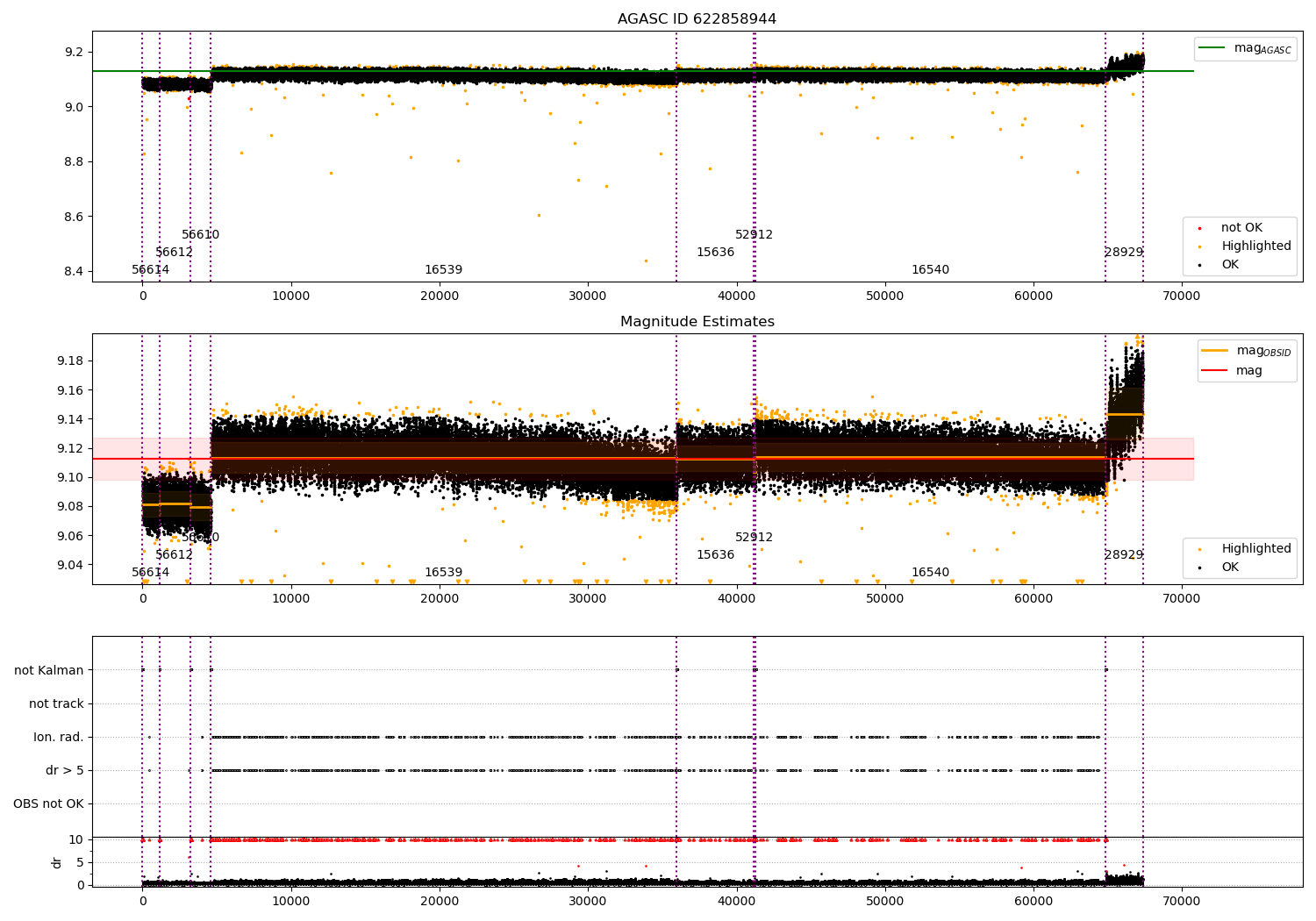Click the 9.06 y-axis tick label

(x=71, y=536)
